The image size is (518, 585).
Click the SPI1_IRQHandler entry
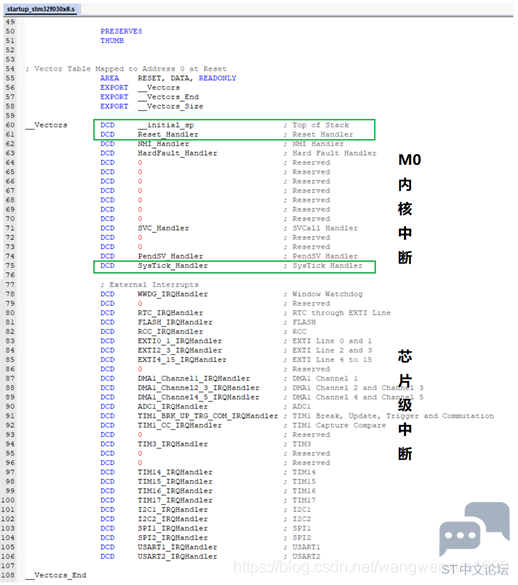[x=173, y=528]
